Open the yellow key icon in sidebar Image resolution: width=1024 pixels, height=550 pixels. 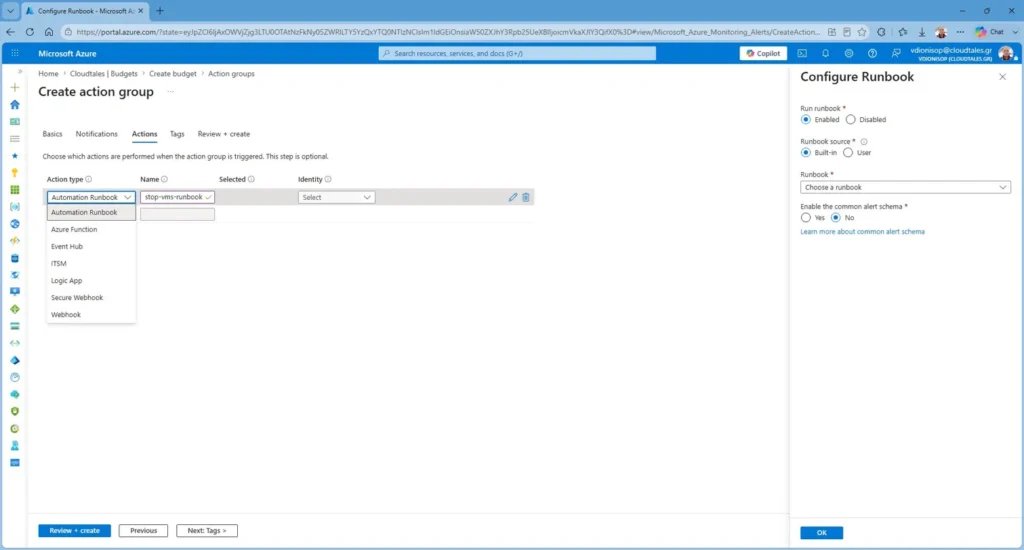coord(15,172)
